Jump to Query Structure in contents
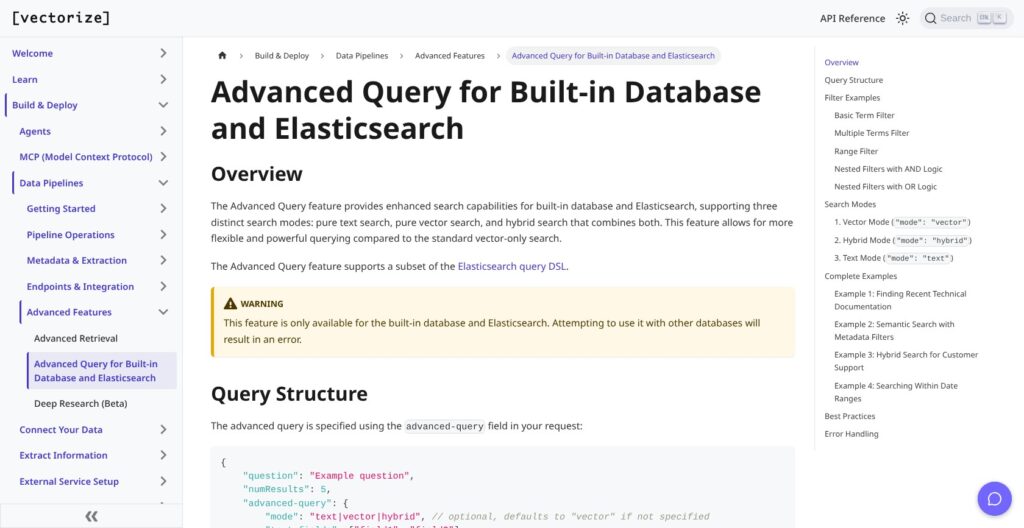Image resolution: width=1024 pixels, height=528 pixels. pos(854,80)
